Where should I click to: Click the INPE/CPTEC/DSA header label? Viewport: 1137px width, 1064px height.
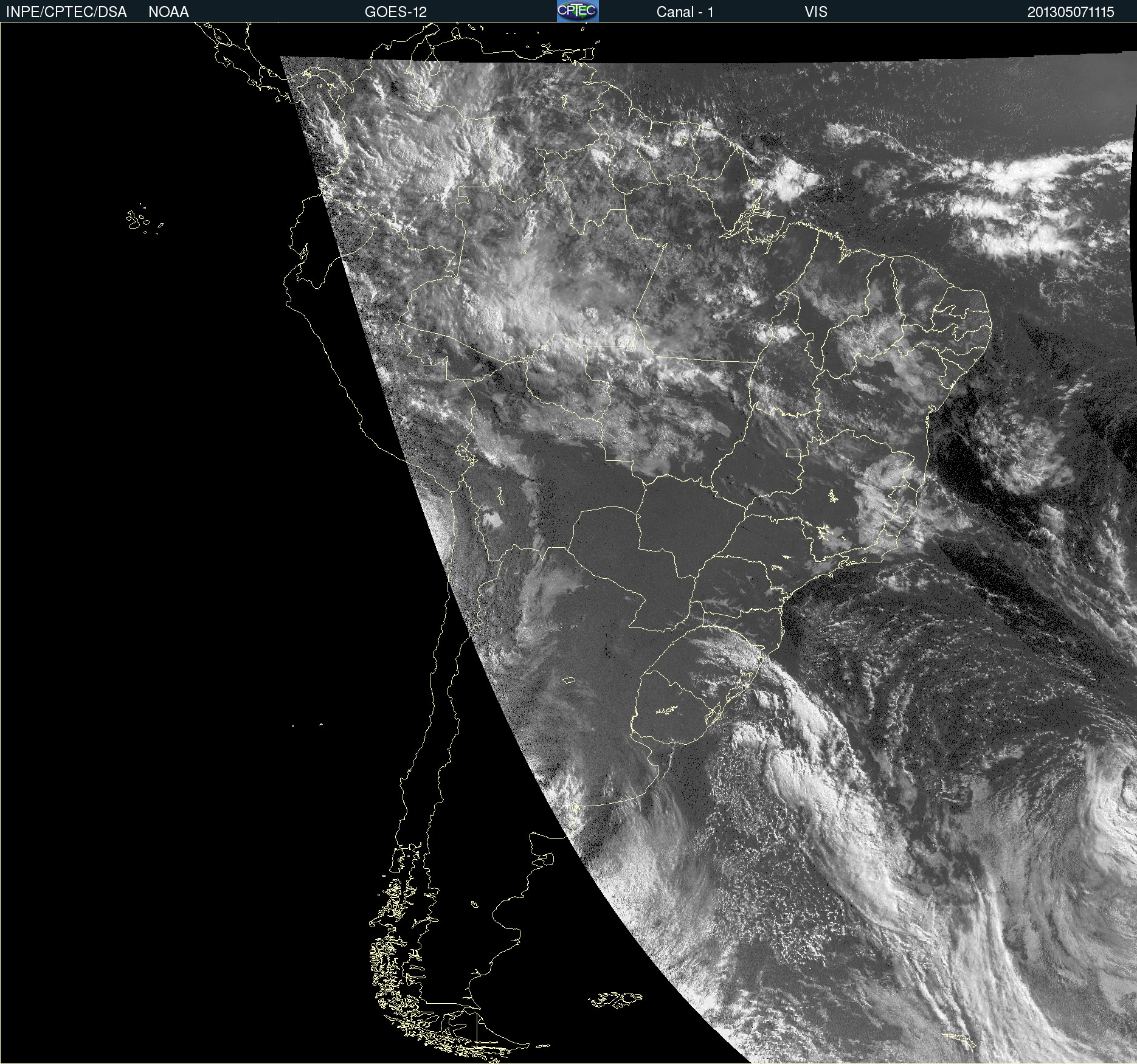click(x=66, y=12)
